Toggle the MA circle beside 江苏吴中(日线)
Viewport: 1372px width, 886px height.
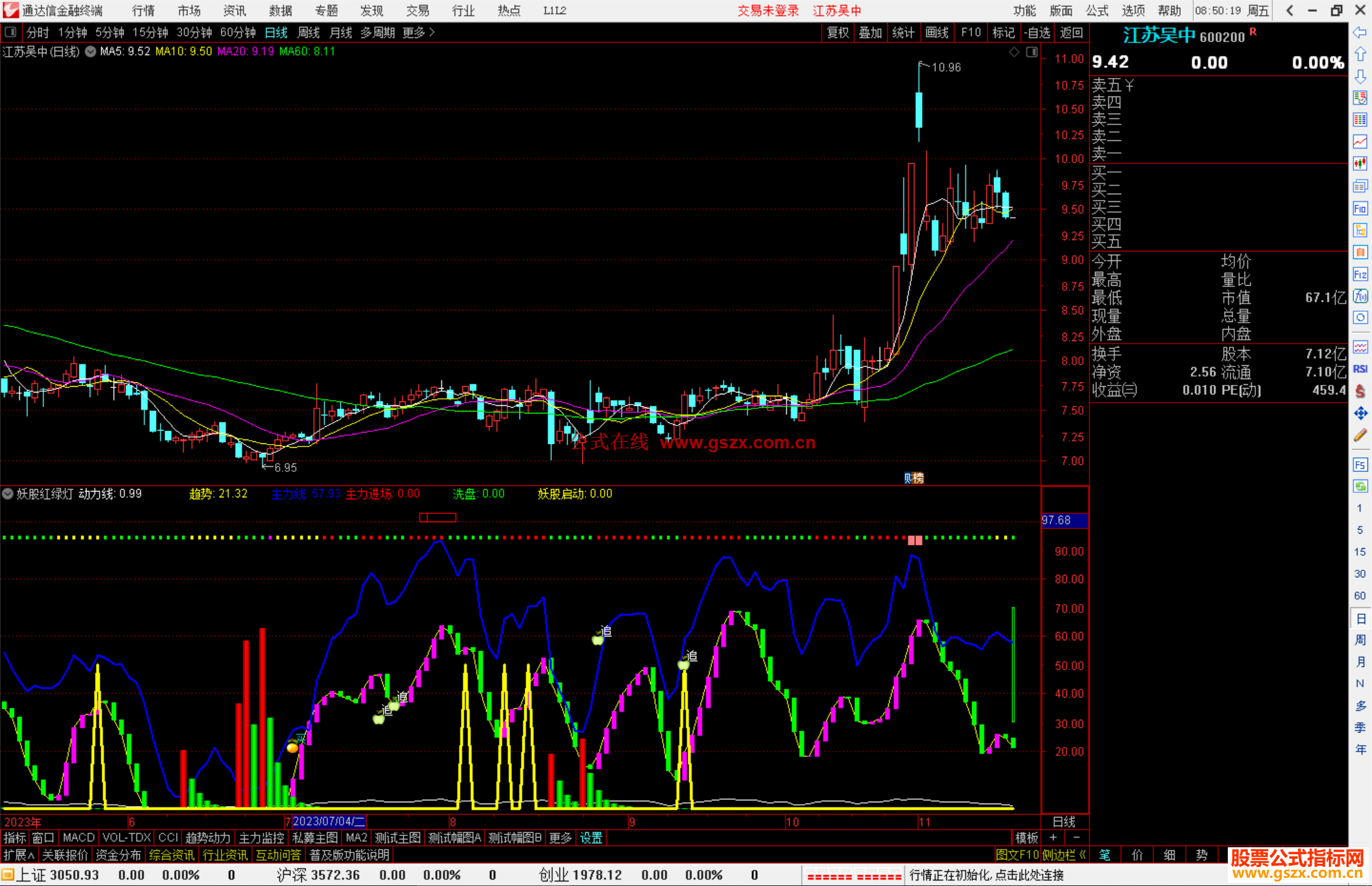[x=91, y=51]
